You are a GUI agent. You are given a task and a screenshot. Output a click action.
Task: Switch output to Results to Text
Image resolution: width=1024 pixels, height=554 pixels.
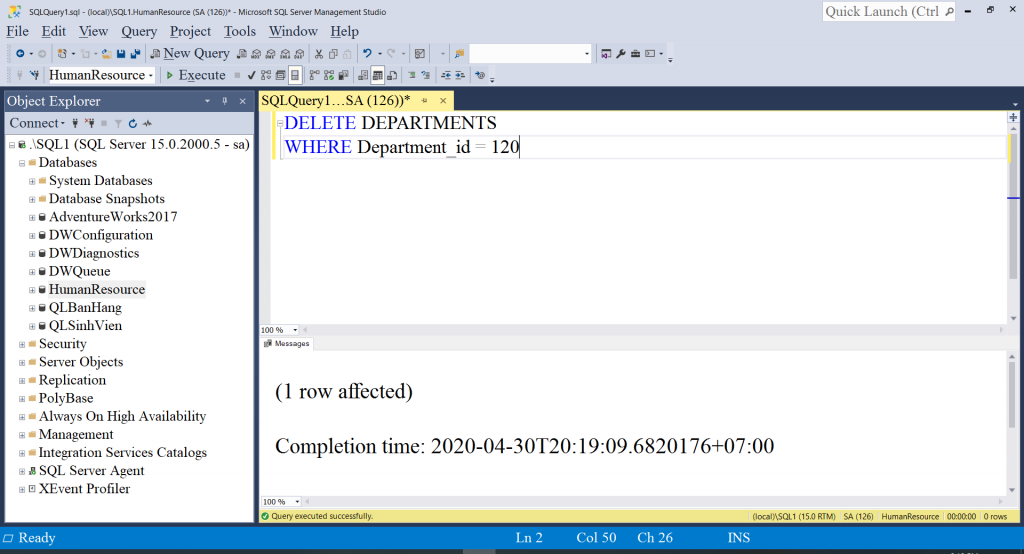(x=362, y=75)
